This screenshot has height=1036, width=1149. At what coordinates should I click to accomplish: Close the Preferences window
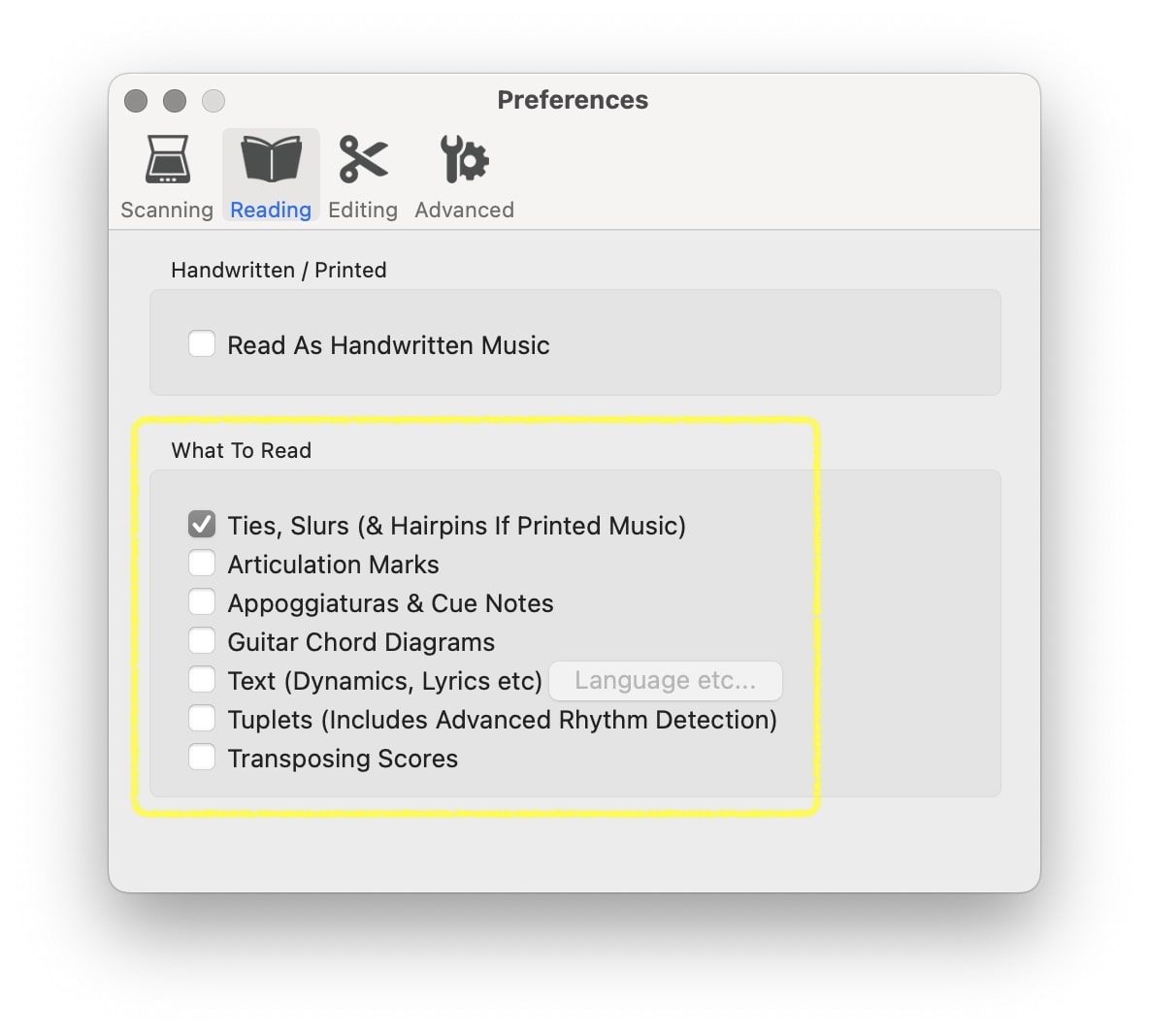click(x=136, y=101)
